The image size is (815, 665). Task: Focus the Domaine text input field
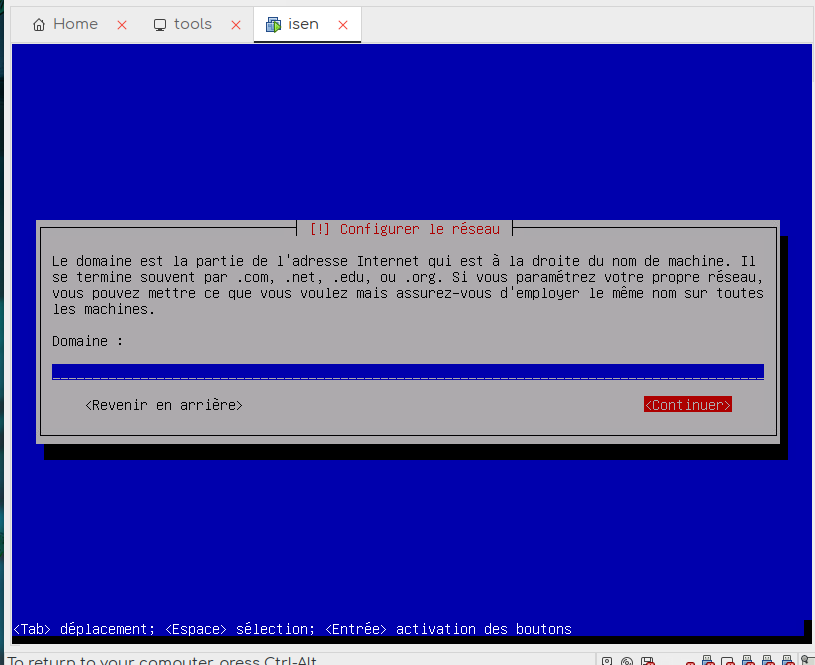[407, 371]
